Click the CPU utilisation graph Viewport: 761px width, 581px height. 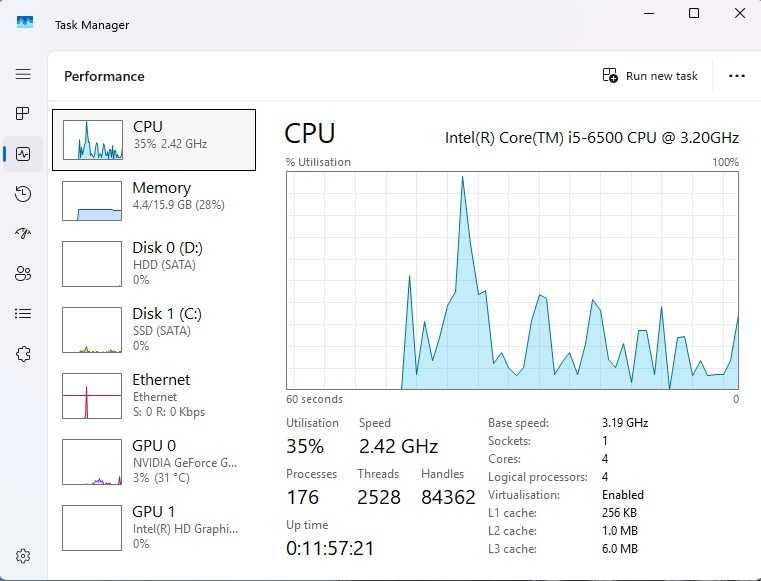(x=512, y=280)
